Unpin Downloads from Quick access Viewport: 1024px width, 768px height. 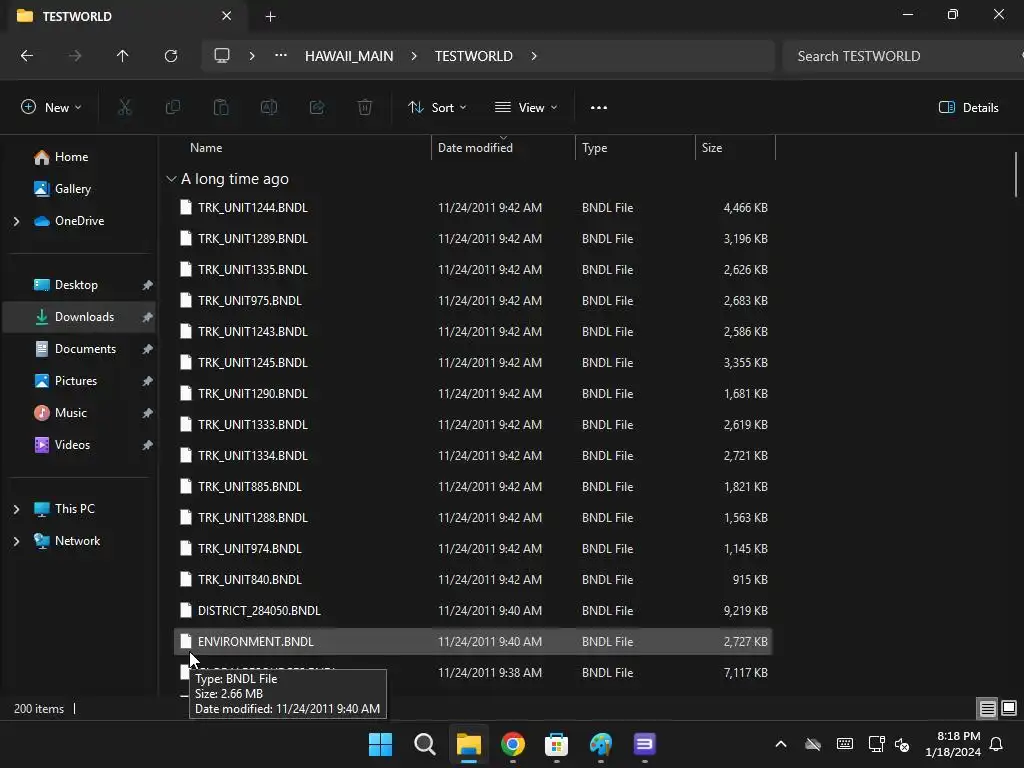click(148, 317)
